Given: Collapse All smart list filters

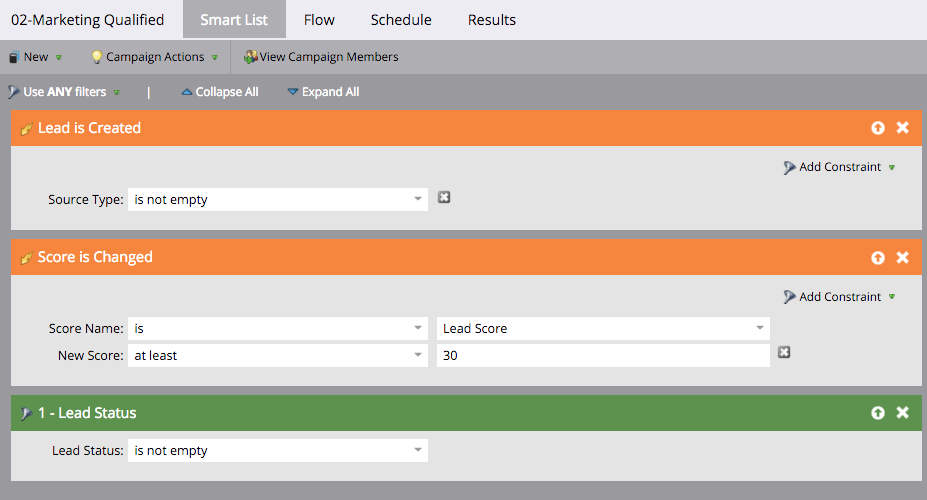Looking at the screenshot, I should pyautogui.click(x=220, y=92).
